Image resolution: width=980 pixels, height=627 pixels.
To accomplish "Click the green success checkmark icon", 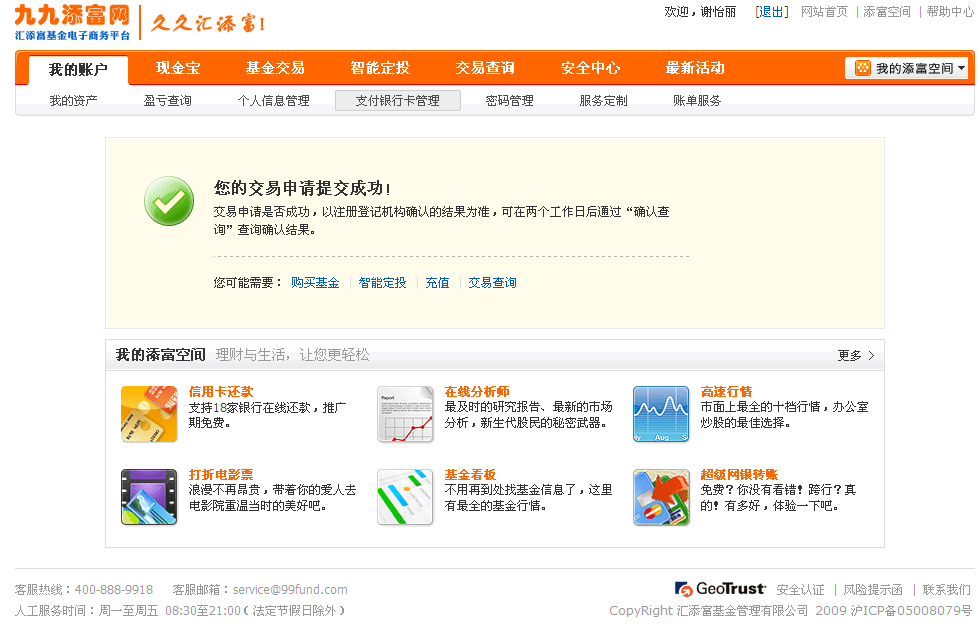I will coord(169,201).
